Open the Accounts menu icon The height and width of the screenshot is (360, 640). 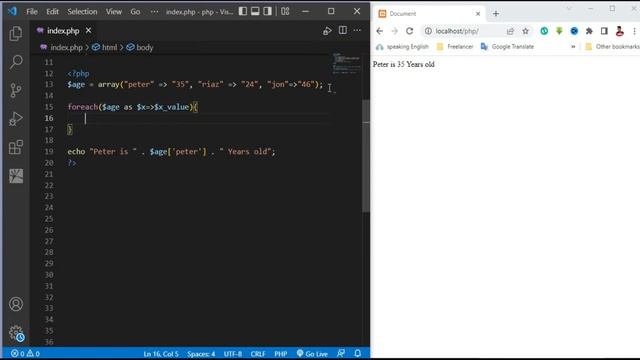click(16, 304)
